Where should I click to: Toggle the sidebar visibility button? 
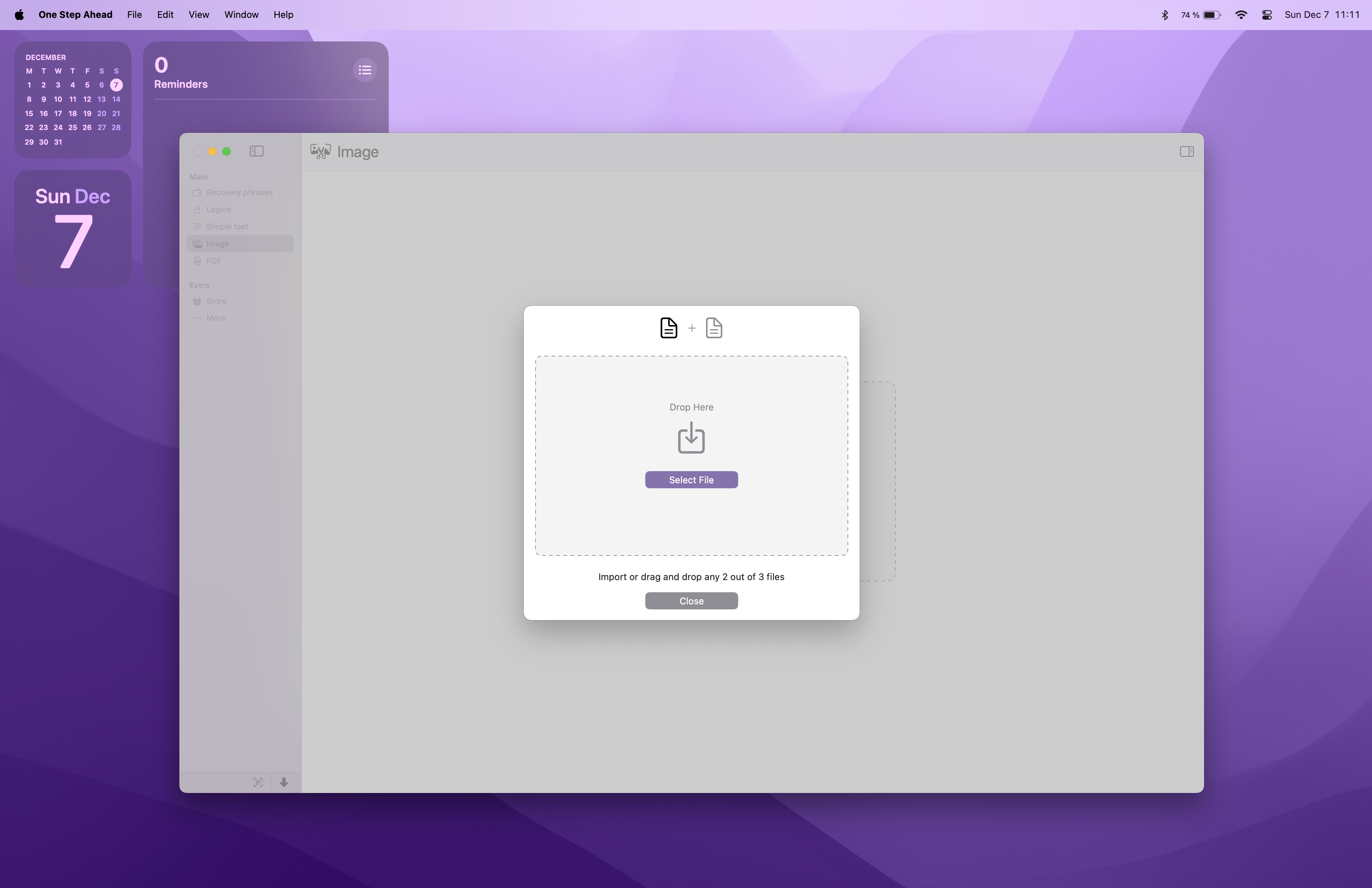click(257, 151)
